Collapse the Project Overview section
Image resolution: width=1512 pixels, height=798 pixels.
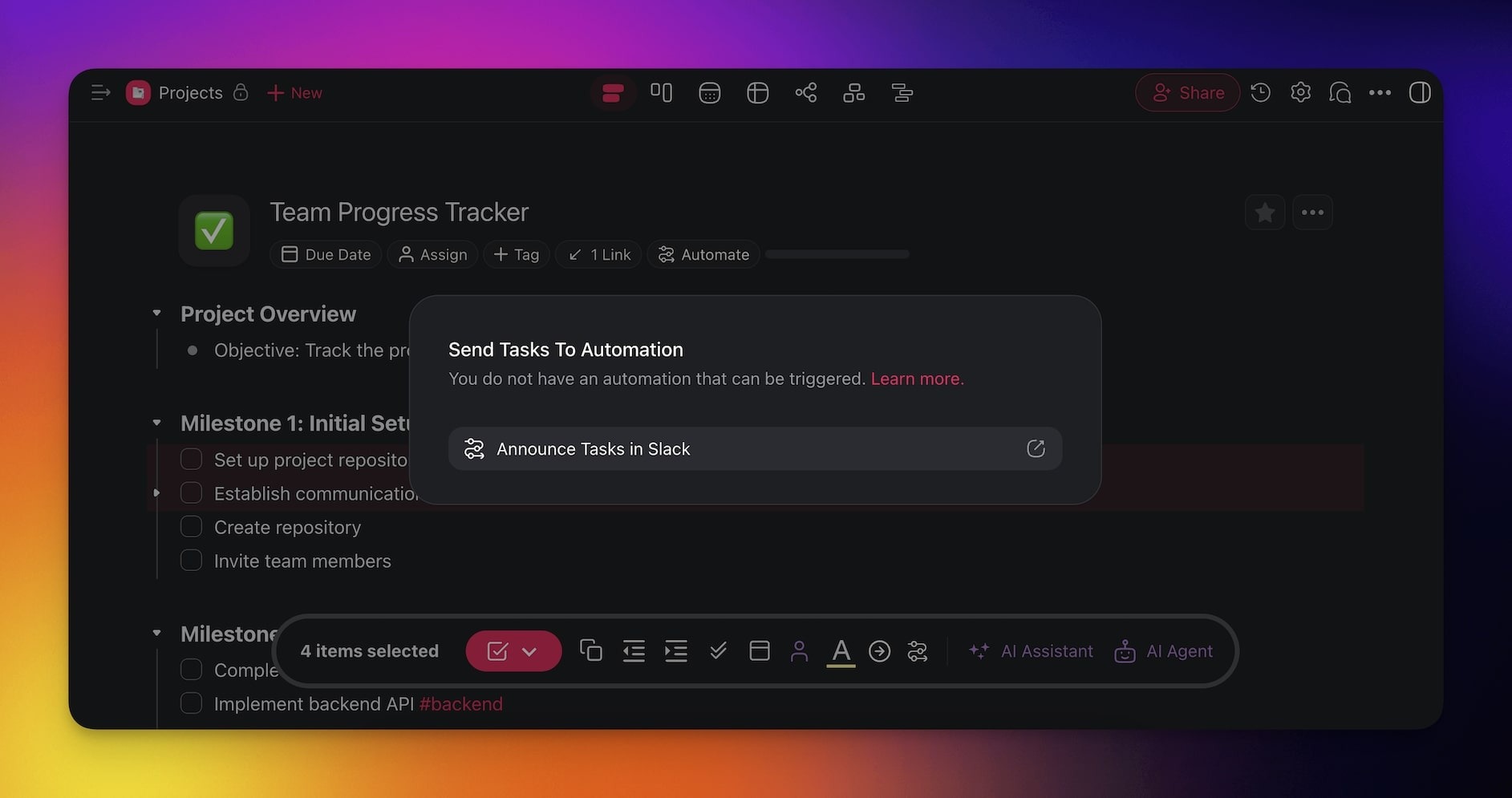coord(157,314)
